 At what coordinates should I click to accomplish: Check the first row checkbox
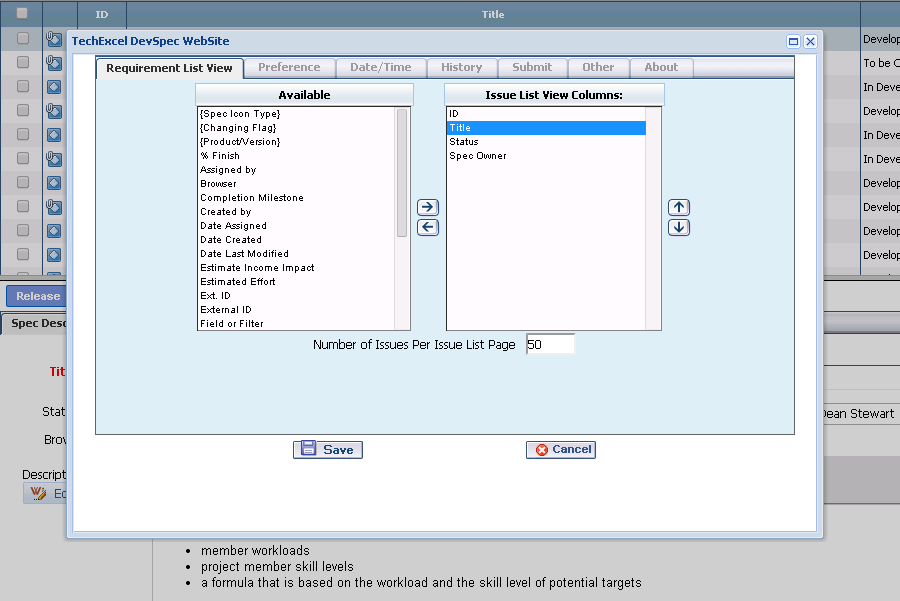point(22,38)
